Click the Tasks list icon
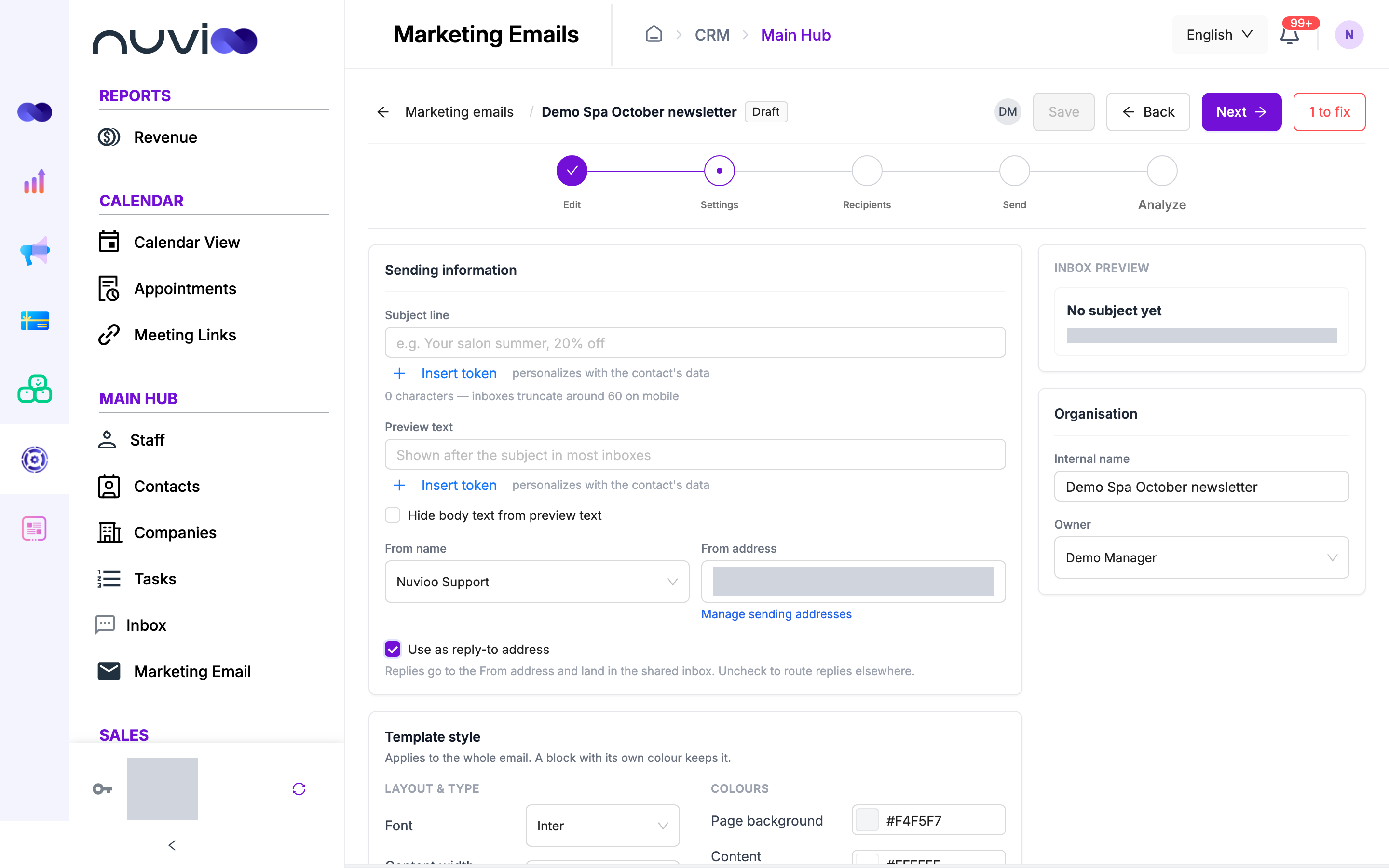Image resolution: width=1389 pixels, height=868 pixels. coord(109,579)
